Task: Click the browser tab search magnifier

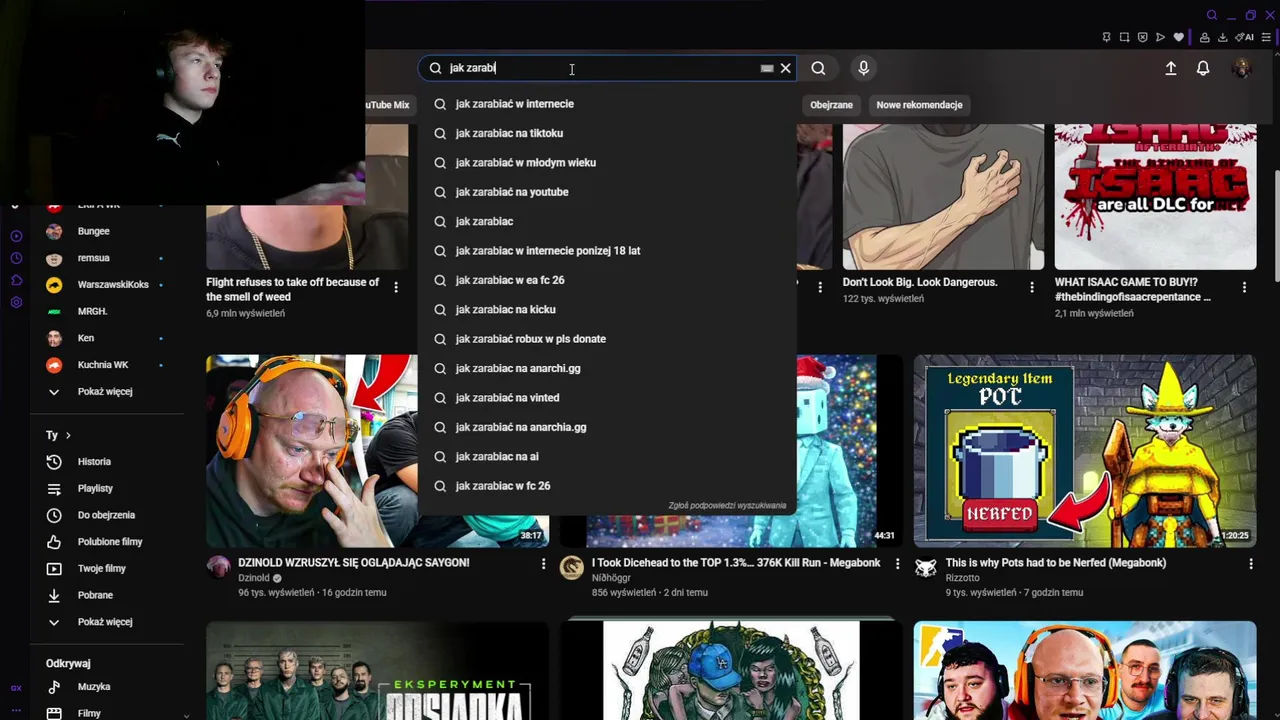Action: point(1212,15)
